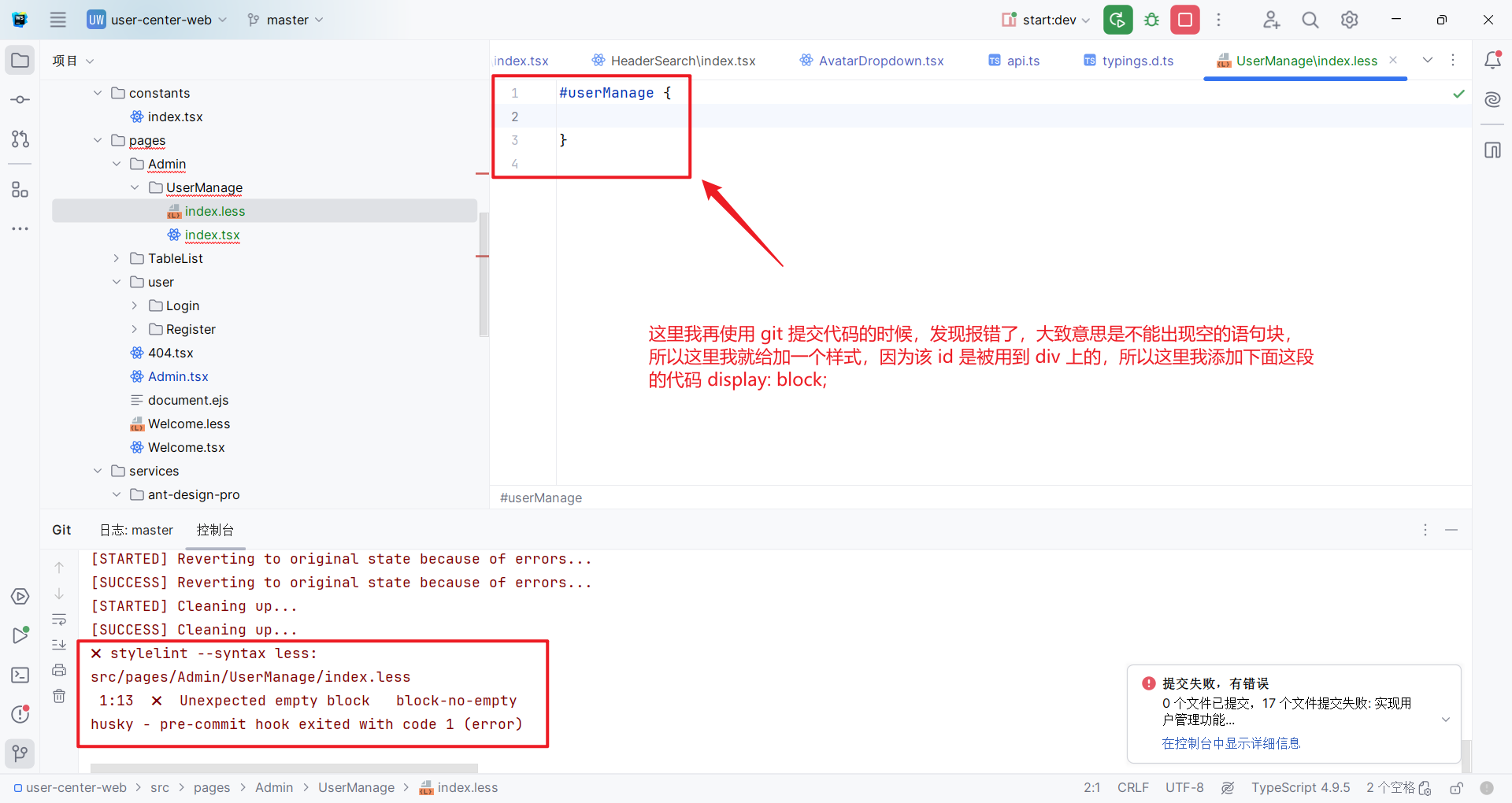Screen dimensions: 1512x803
Task: Expand the TableList folder
Action: click(117, 258)
